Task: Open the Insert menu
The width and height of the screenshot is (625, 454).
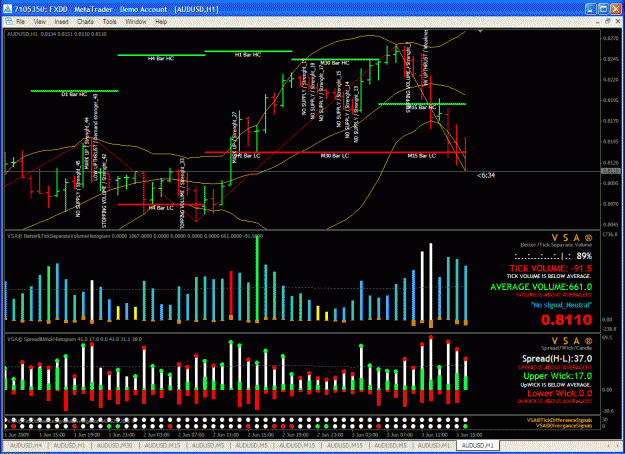Action: [61, 22]
